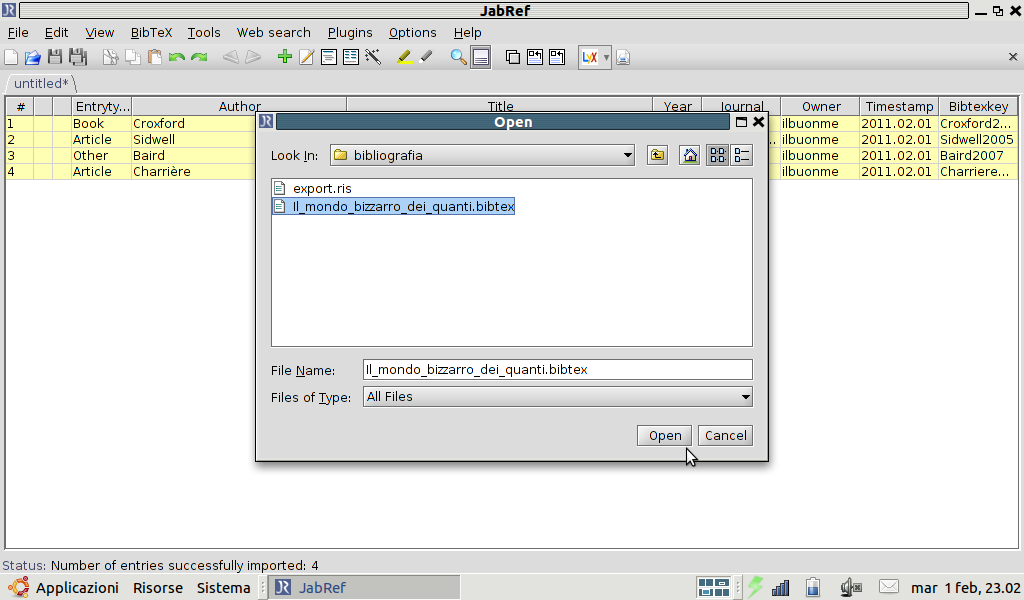This screenshot has width=1024, height=600.
Task: Click the Cancel button in the dialog
Action: [726, 435]
